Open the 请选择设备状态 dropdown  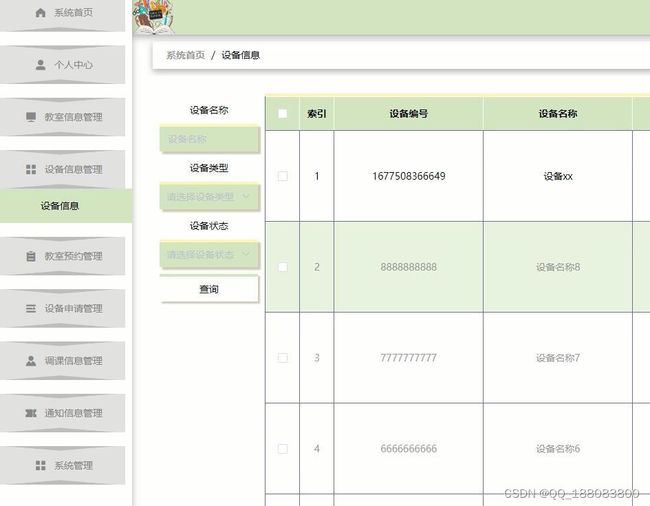point(209,254)
